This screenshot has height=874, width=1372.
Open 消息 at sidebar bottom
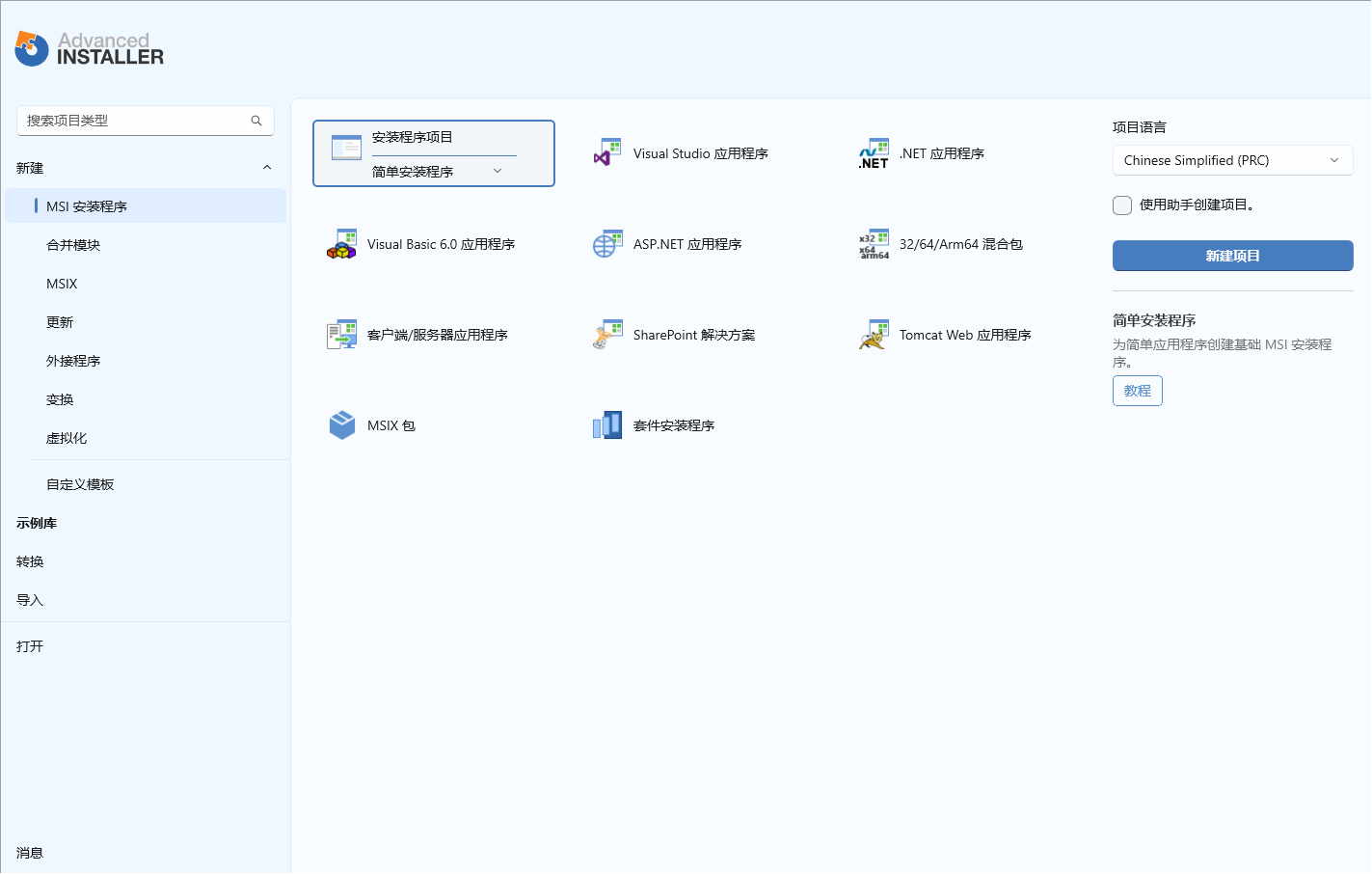point(146,853)
